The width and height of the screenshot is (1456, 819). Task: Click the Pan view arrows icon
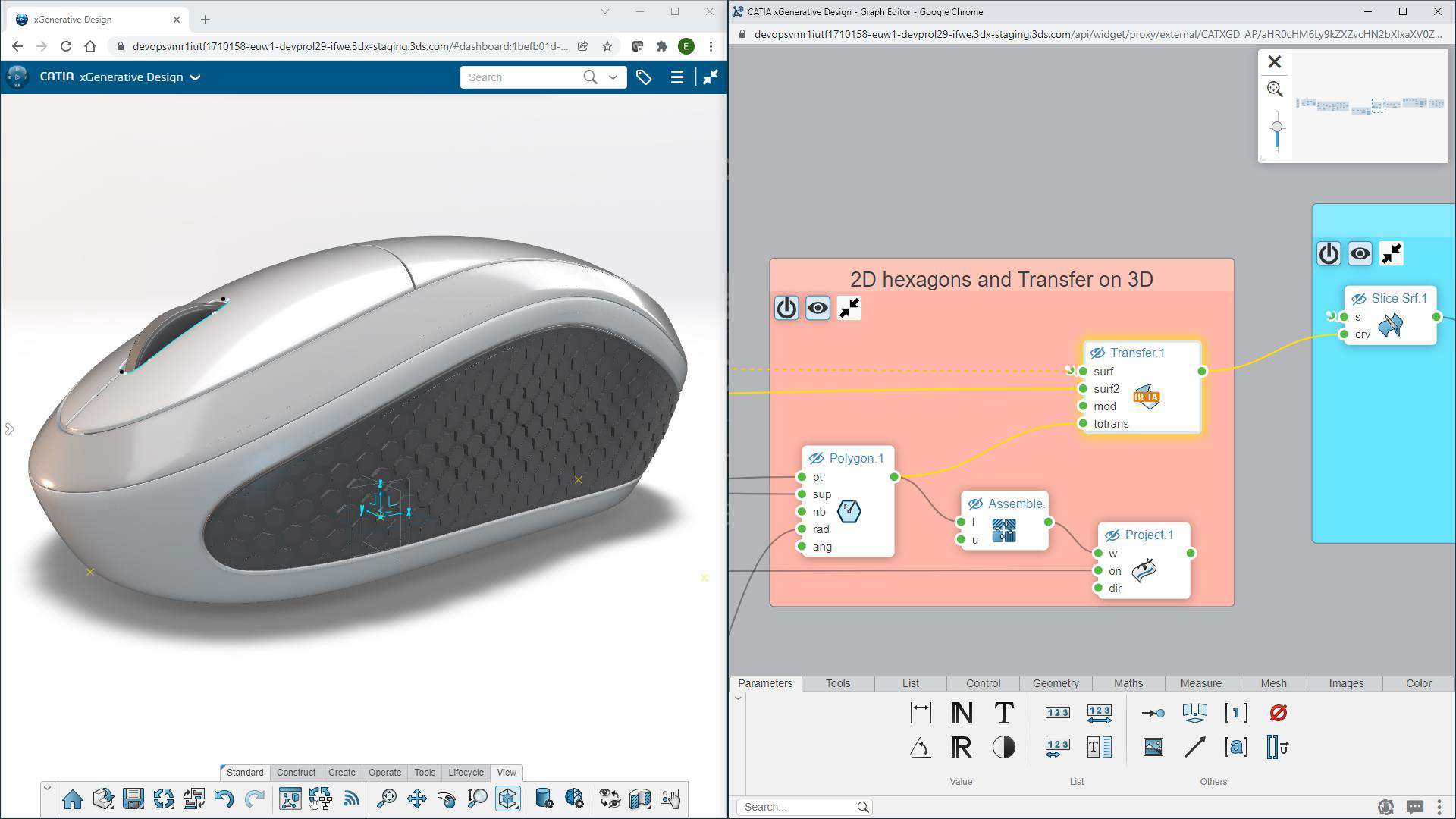(x=416, y=799)
